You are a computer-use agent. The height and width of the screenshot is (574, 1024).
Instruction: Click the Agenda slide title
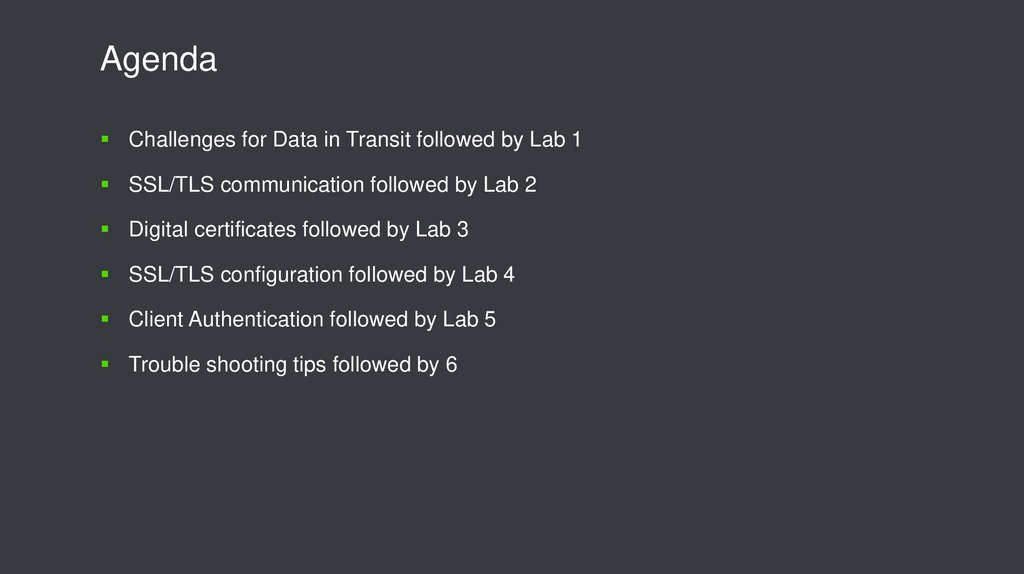pyautogui.click(x=158, y=61)
